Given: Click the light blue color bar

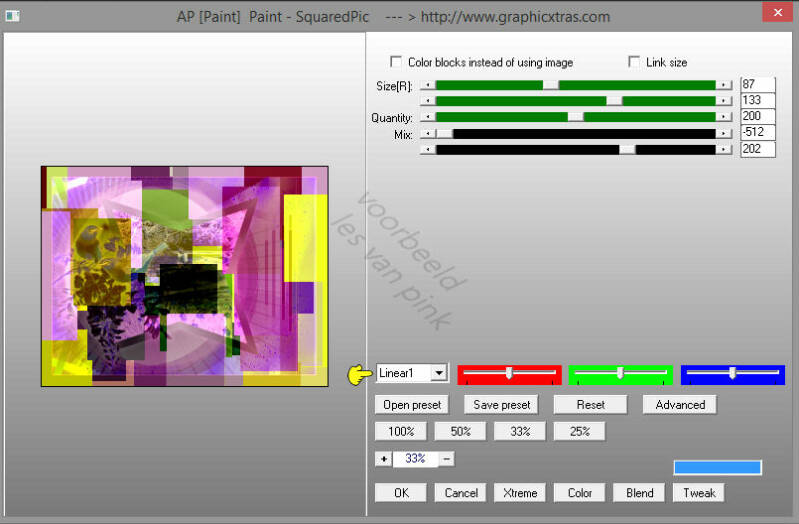Looking at the screenshot, I should pyautogui.click(x=717, y=467).
